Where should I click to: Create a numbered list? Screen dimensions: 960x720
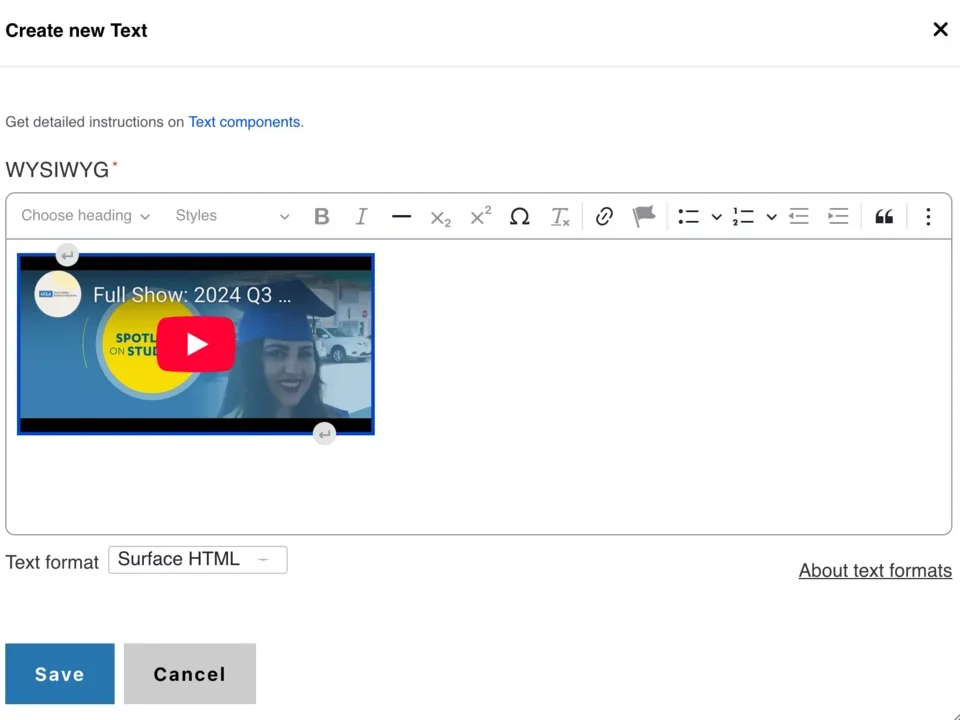(x=742, y=216)
